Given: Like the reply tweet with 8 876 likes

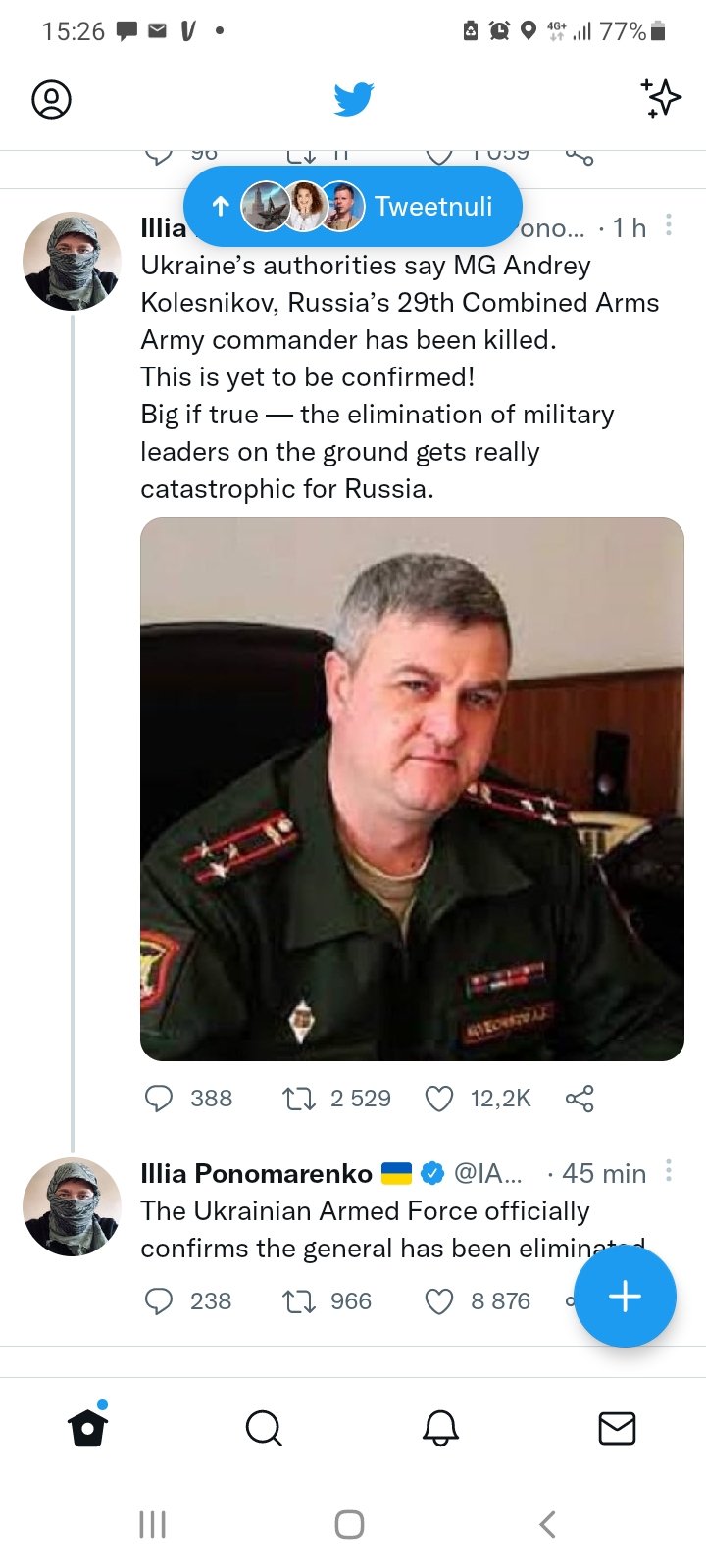Looking at the screenshot, I should [x=438, y=1301].
